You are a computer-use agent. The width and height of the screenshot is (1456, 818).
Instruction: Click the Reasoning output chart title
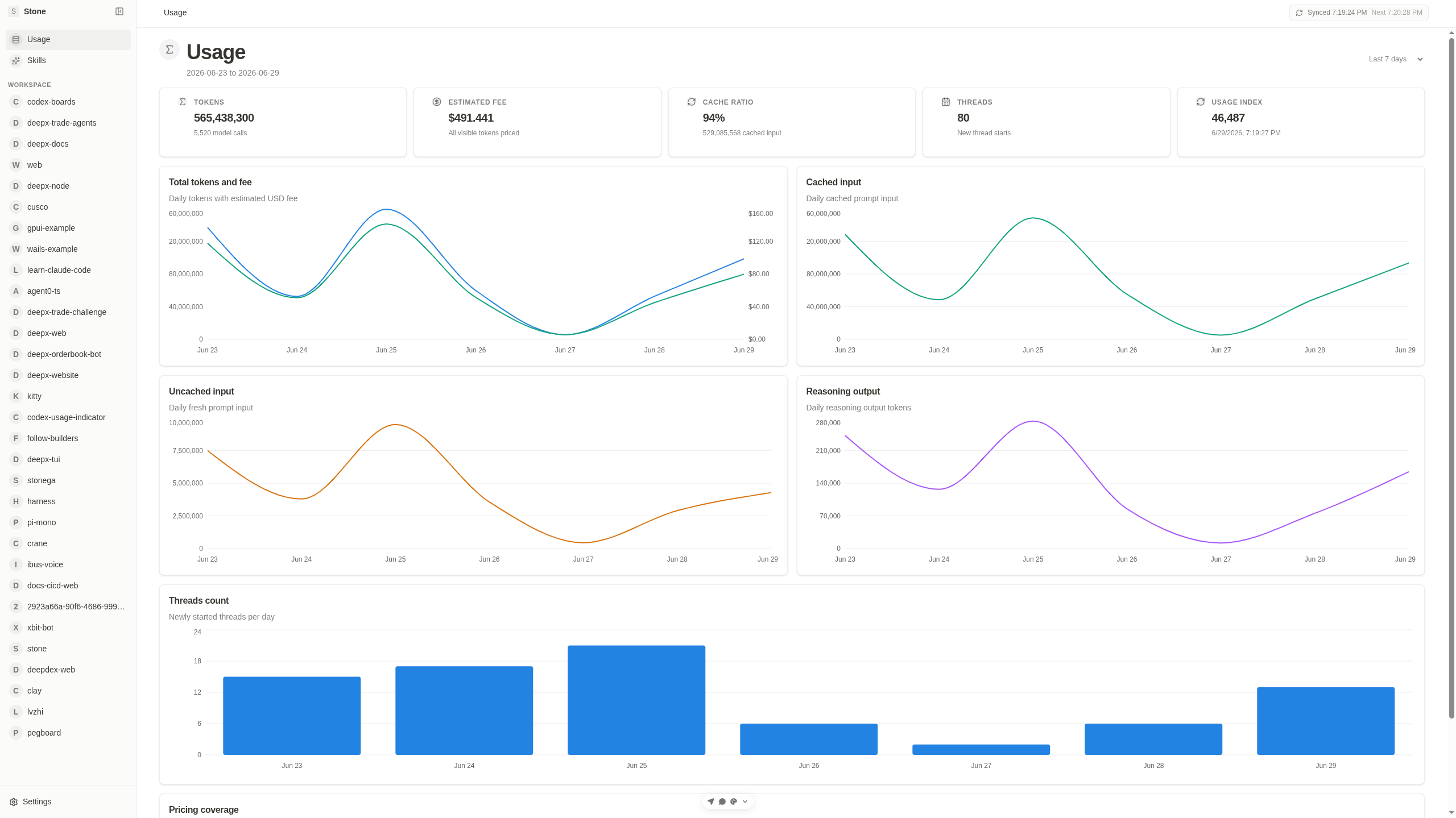pos(843,391)
